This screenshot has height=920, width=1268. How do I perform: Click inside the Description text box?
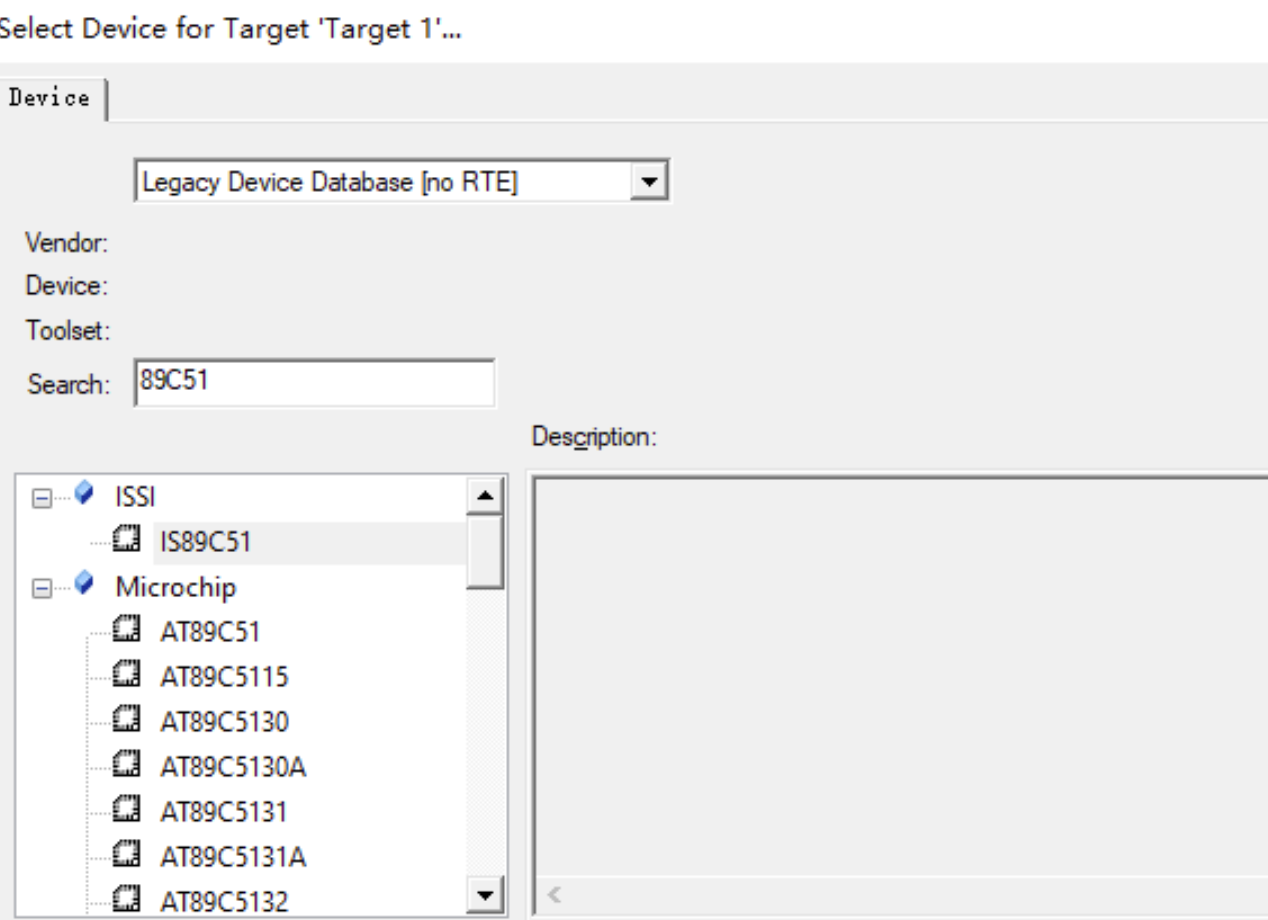(900, 678)
